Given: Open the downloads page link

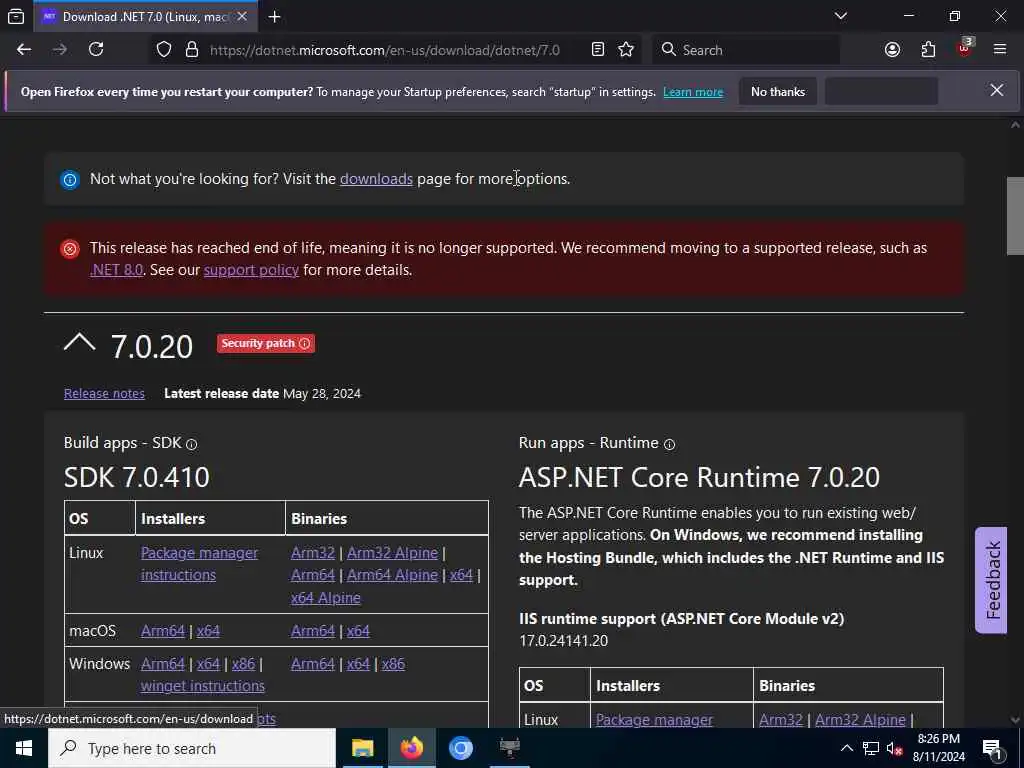Looking at the screenshot, I should pyautogui.click(x=376, y=179).
